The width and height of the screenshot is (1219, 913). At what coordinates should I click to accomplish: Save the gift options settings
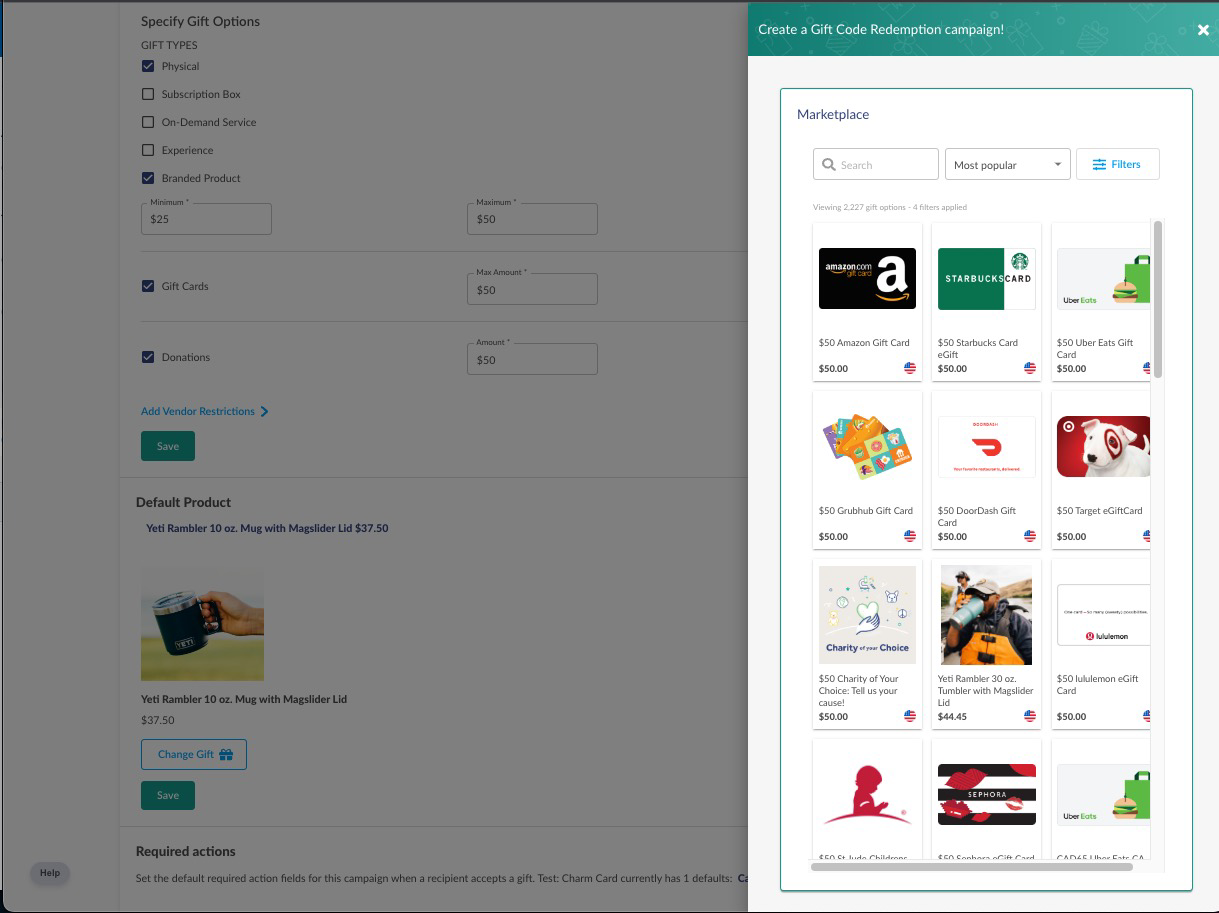pos(168,446)
